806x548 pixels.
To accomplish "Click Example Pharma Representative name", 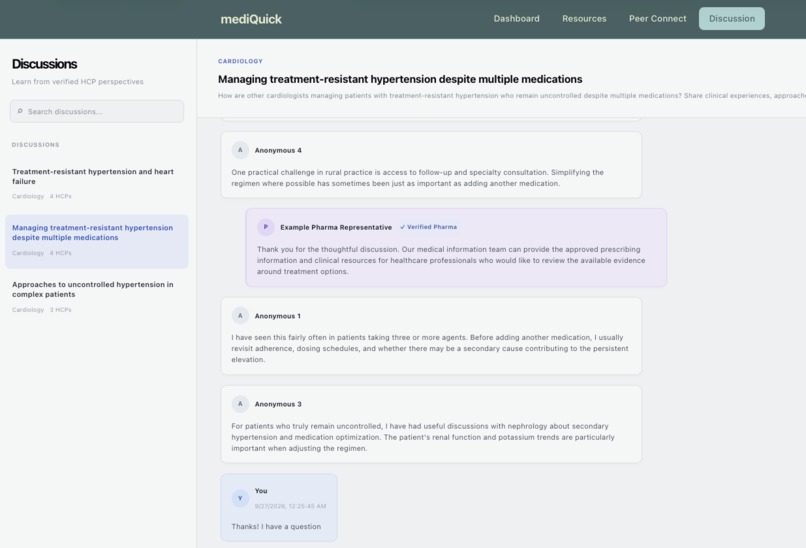I will click(336, 227).
